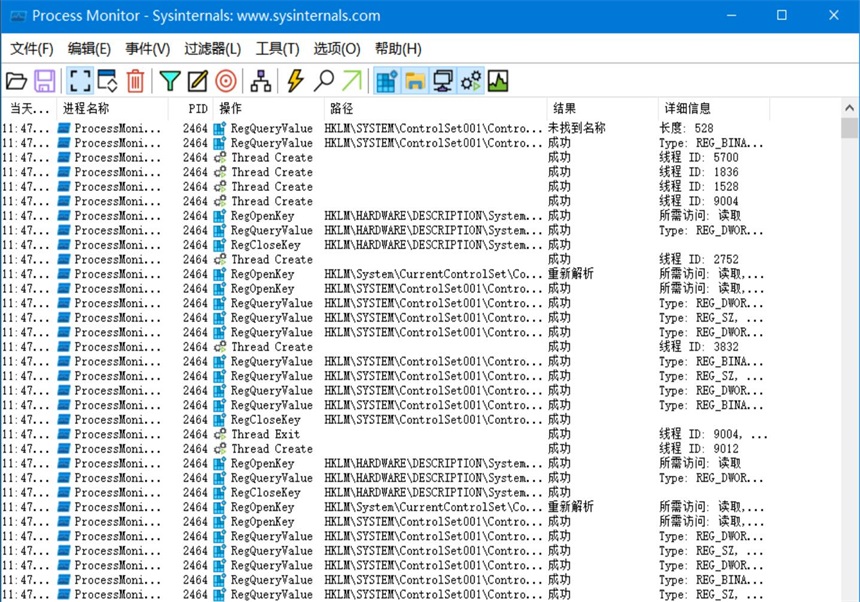Image resolution: width=860 pixels, height=602 pixels.
Task: Select the 线程 ID: 2752 detail
Action: pos(699,259)
